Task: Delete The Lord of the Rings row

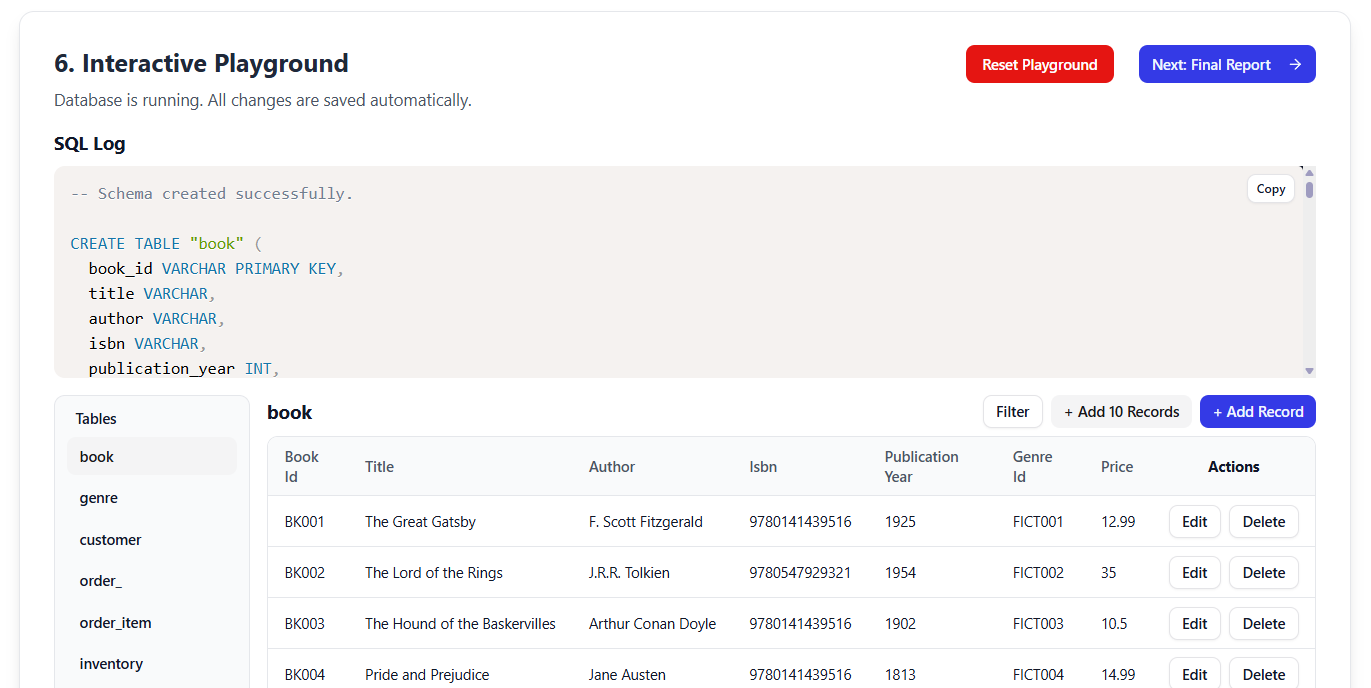Action: (x=1263, y=573)
